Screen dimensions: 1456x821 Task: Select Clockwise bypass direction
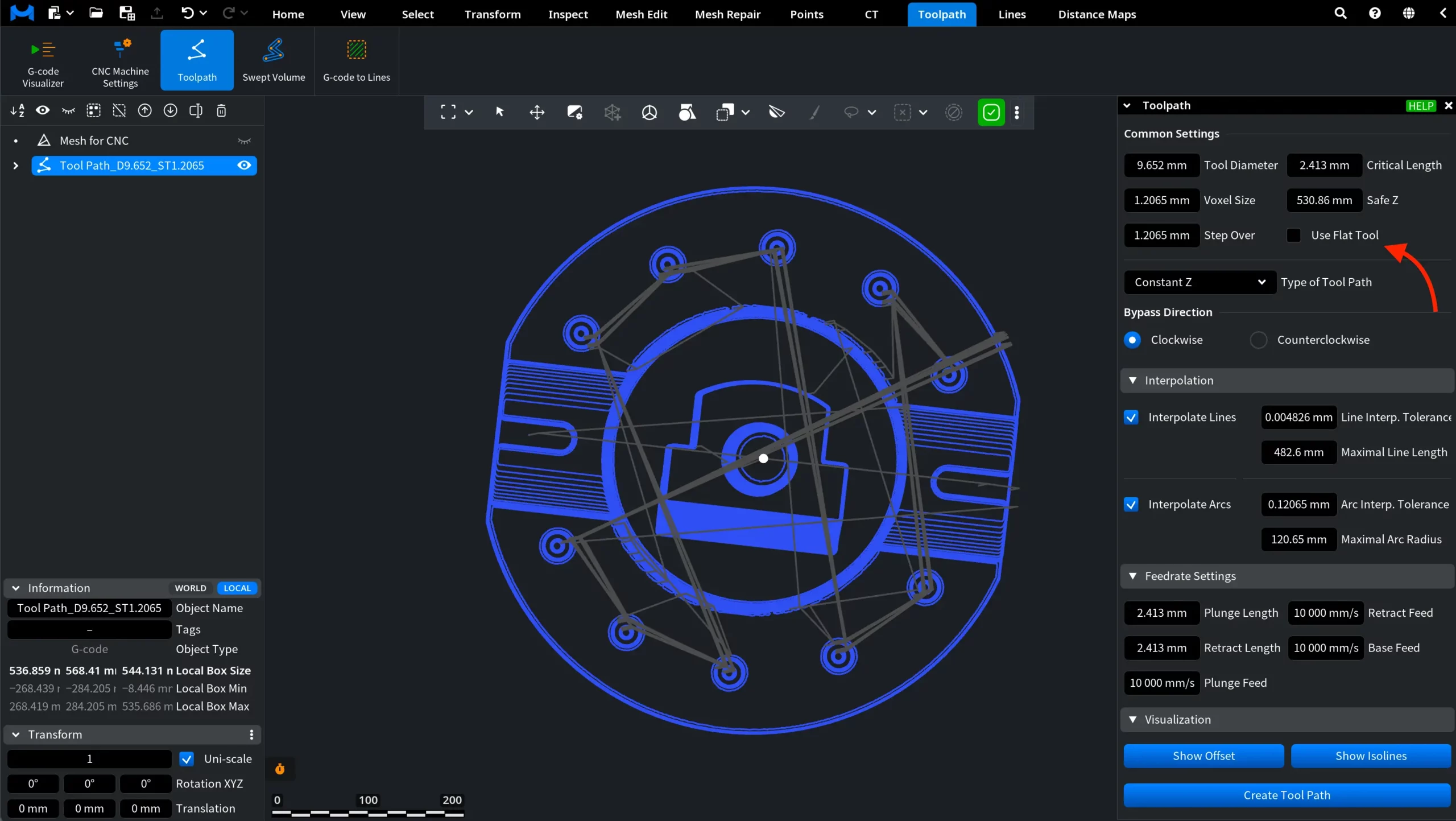click(x=1132, y=340)
